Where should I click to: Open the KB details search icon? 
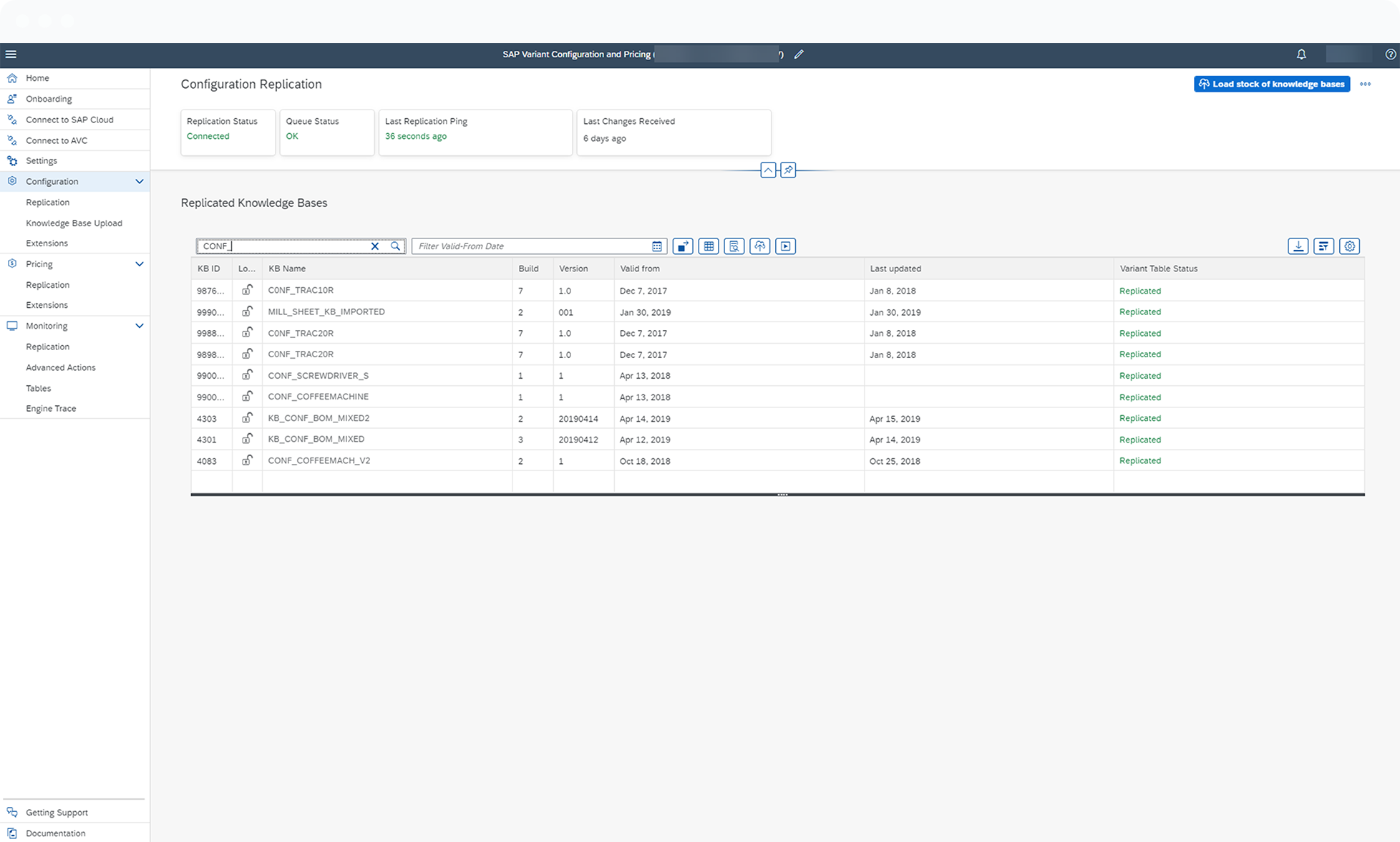734,246
